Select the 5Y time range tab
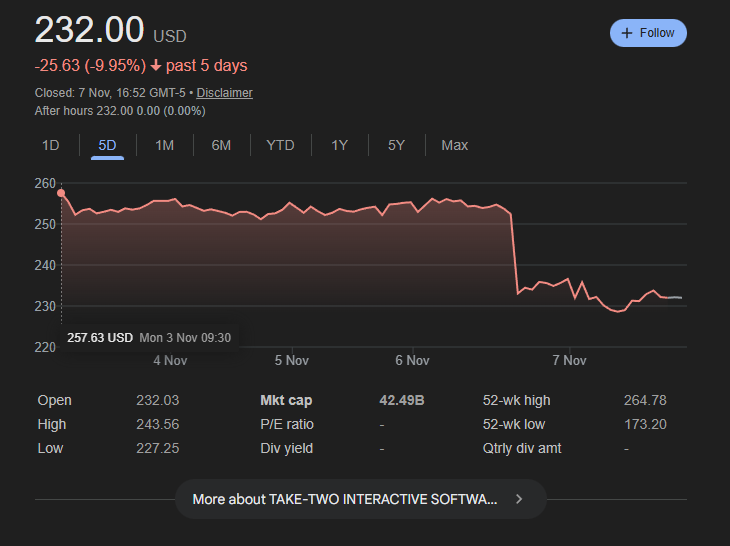Screen dimensions: 730x546 (396, 145)
